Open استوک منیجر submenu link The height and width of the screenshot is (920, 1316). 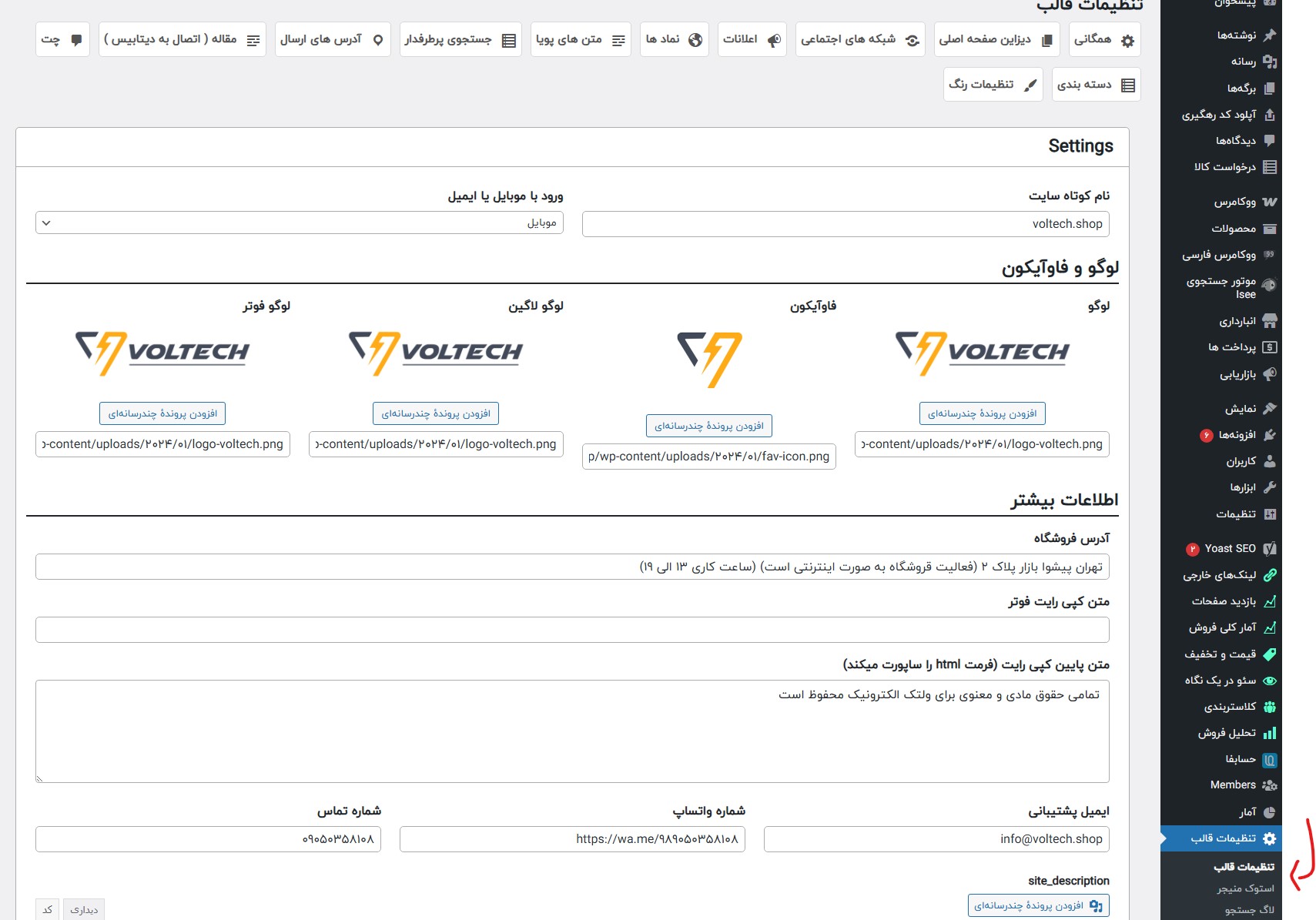tap(1245, 888)
